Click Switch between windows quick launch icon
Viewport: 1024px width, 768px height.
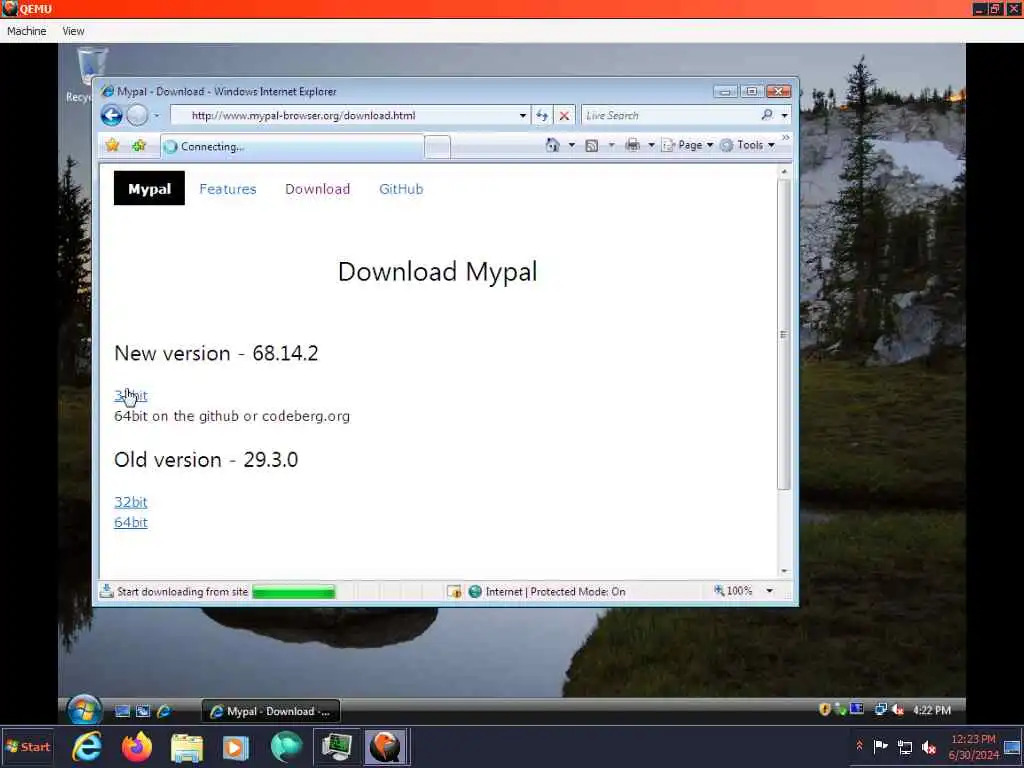point(143,711)
